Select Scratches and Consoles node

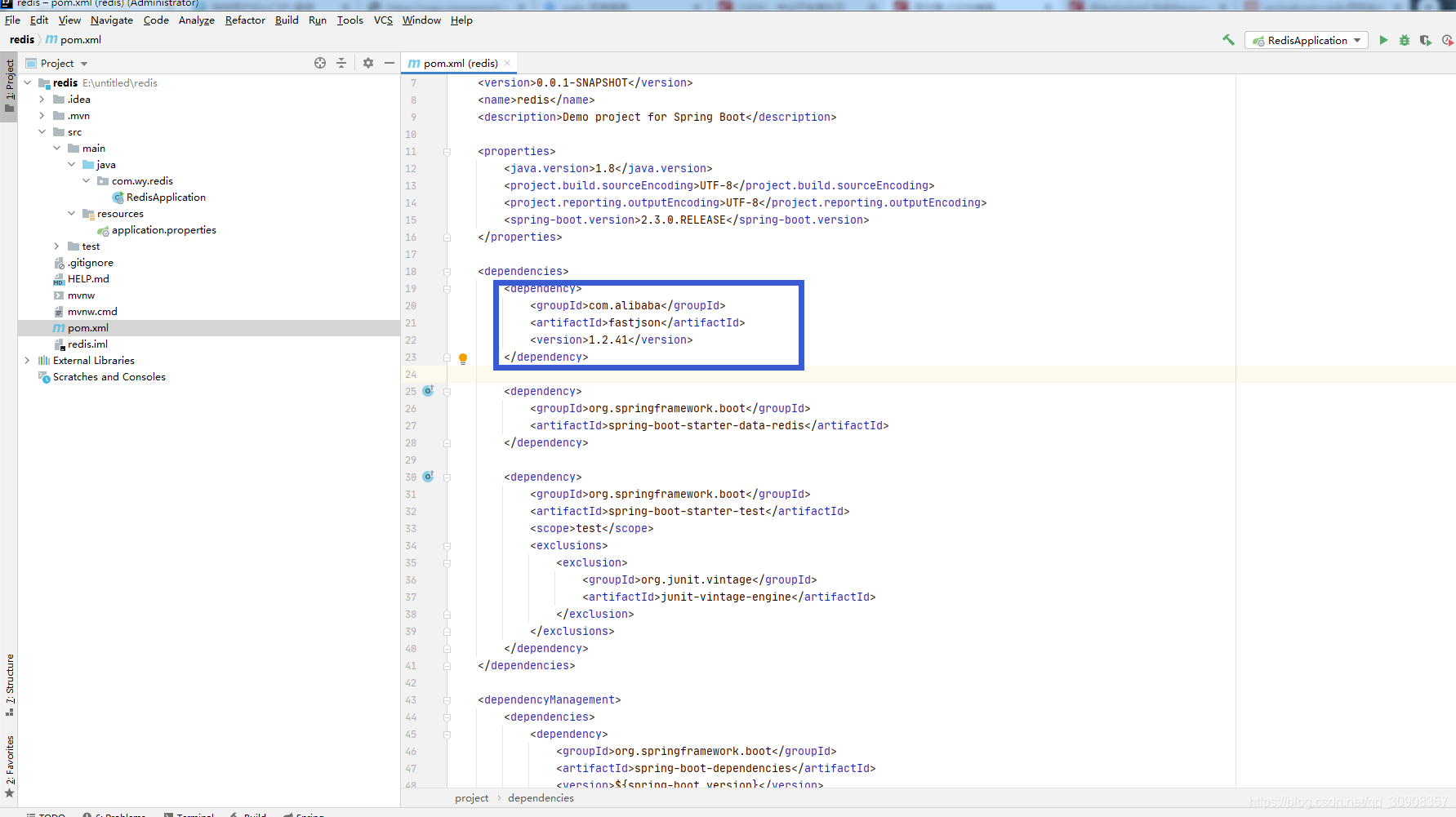coord(109,376)
